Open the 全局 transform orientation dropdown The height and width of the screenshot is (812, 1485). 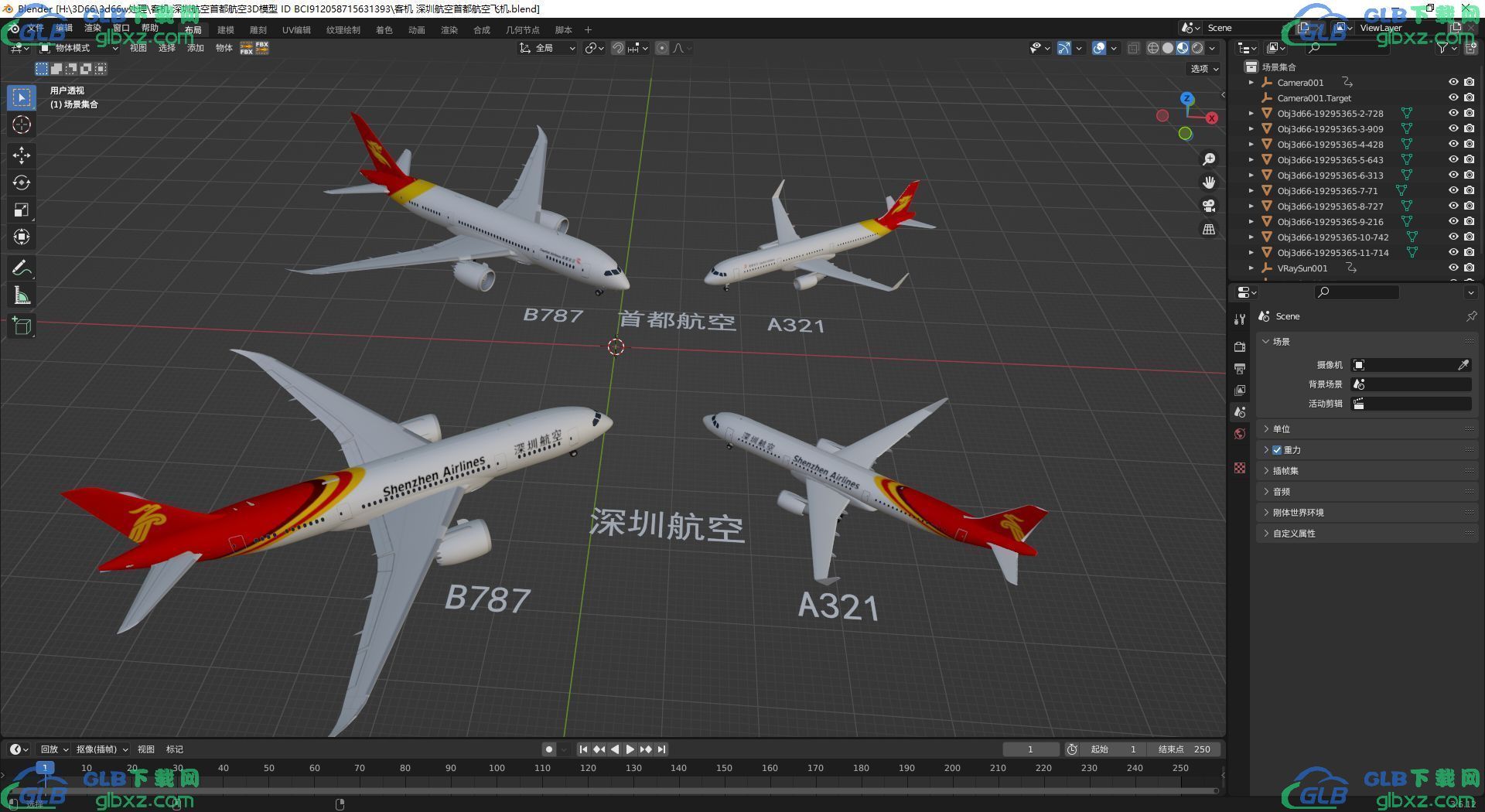[x=548, y=48]
